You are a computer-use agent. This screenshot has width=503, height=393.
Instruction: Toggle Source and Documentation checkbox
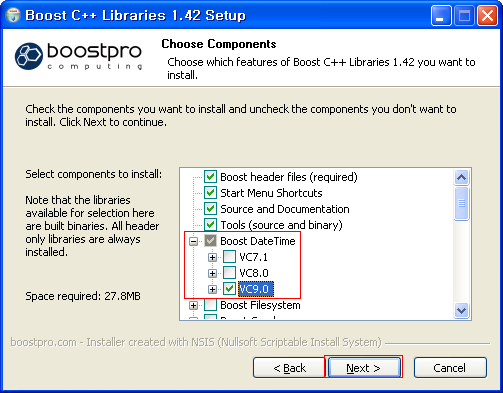click(x=210, y=208)
